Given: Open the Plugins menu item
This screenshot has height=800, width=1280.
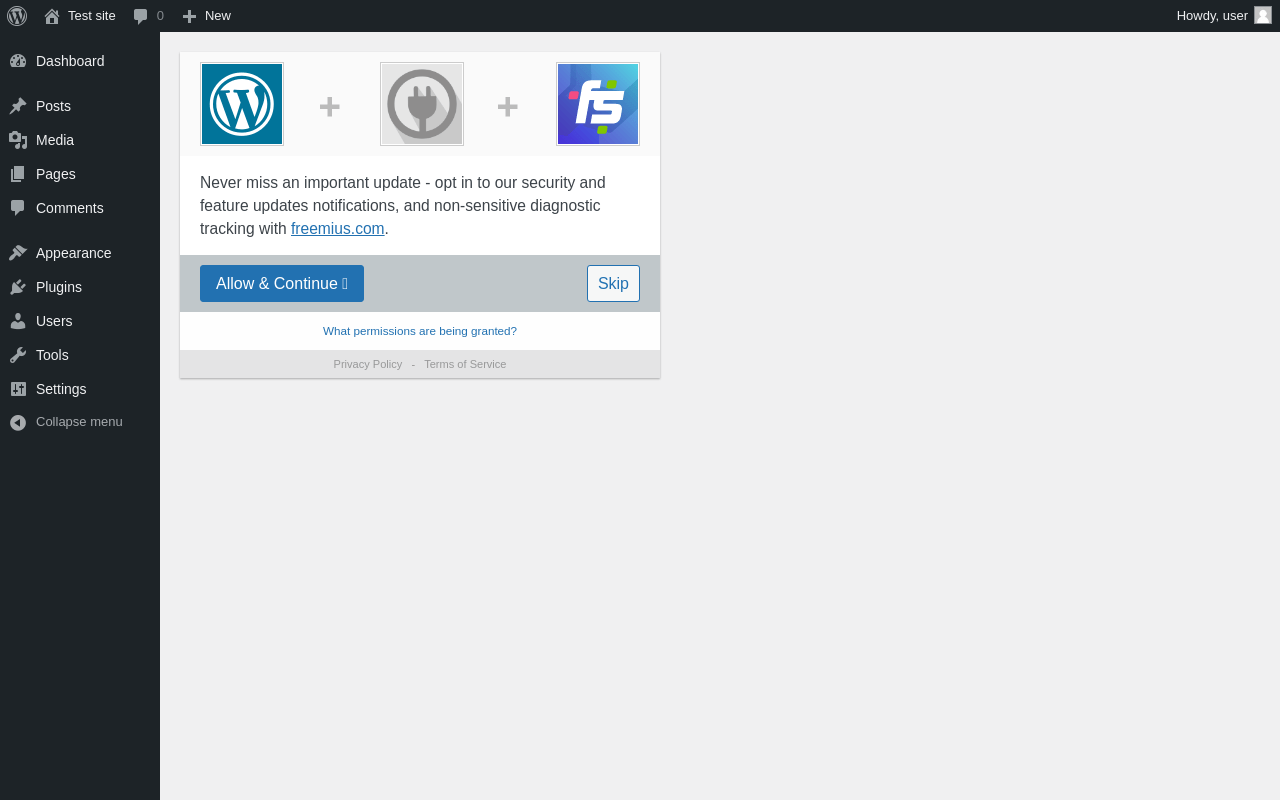Looking at the screenshot, I should (80, 287).
